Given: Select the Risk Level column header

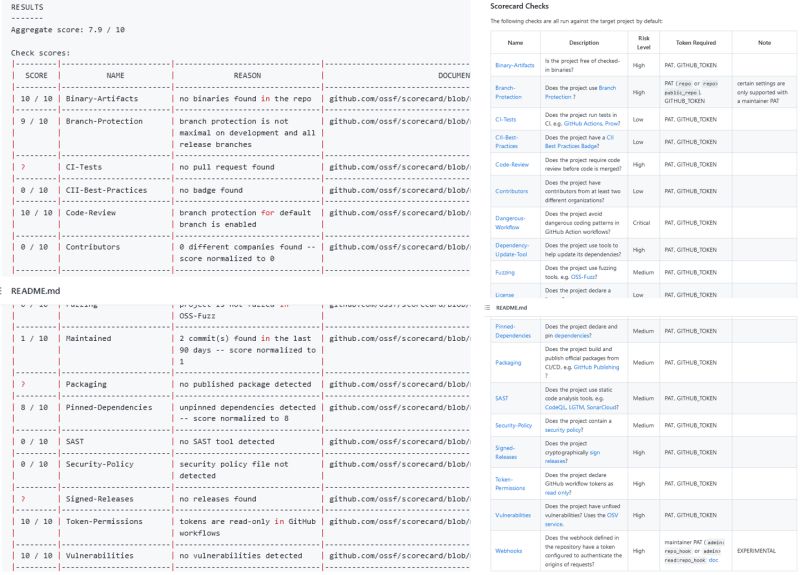Looking at the screenshot, I should 643,42.
